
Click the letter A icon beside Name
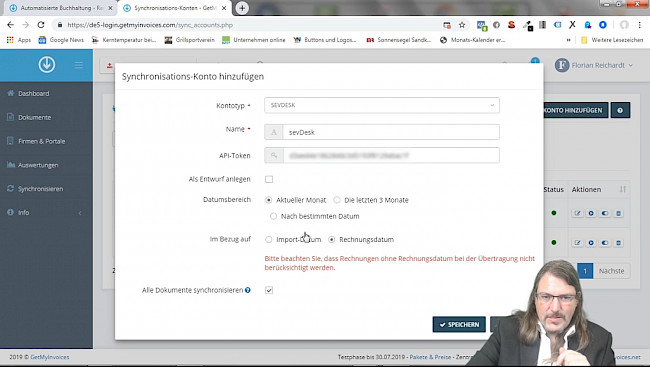click(274, 132)
